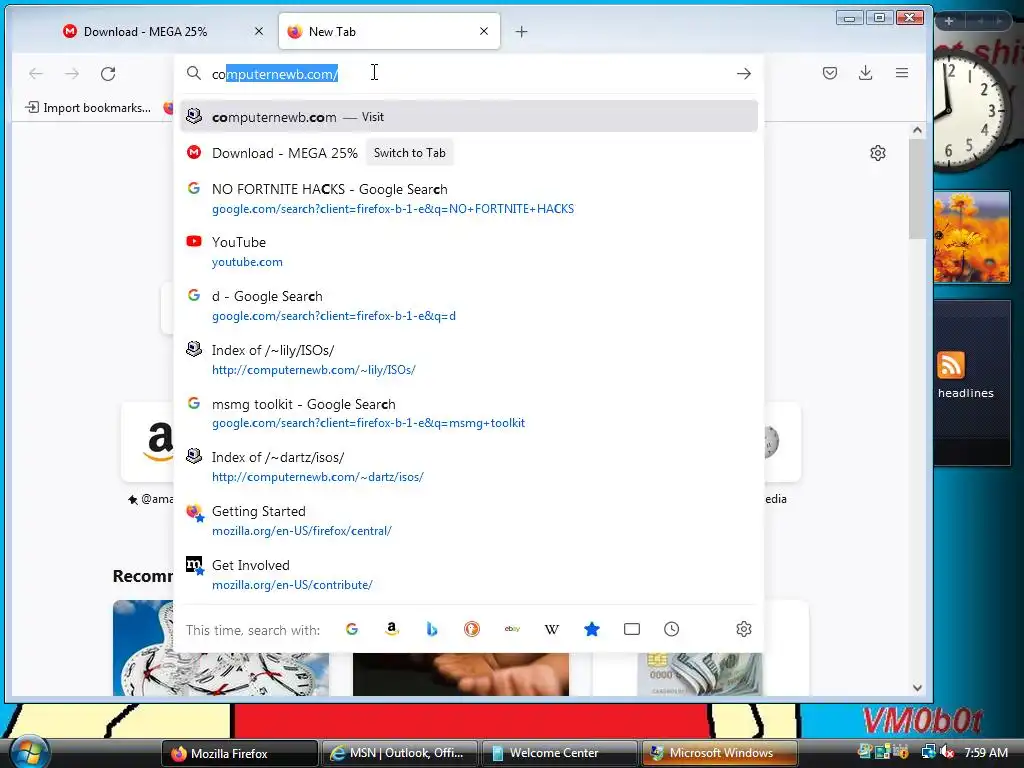Click the volume muted tray icon
This screenshot has height=768, width=1024.
(948, 753)
